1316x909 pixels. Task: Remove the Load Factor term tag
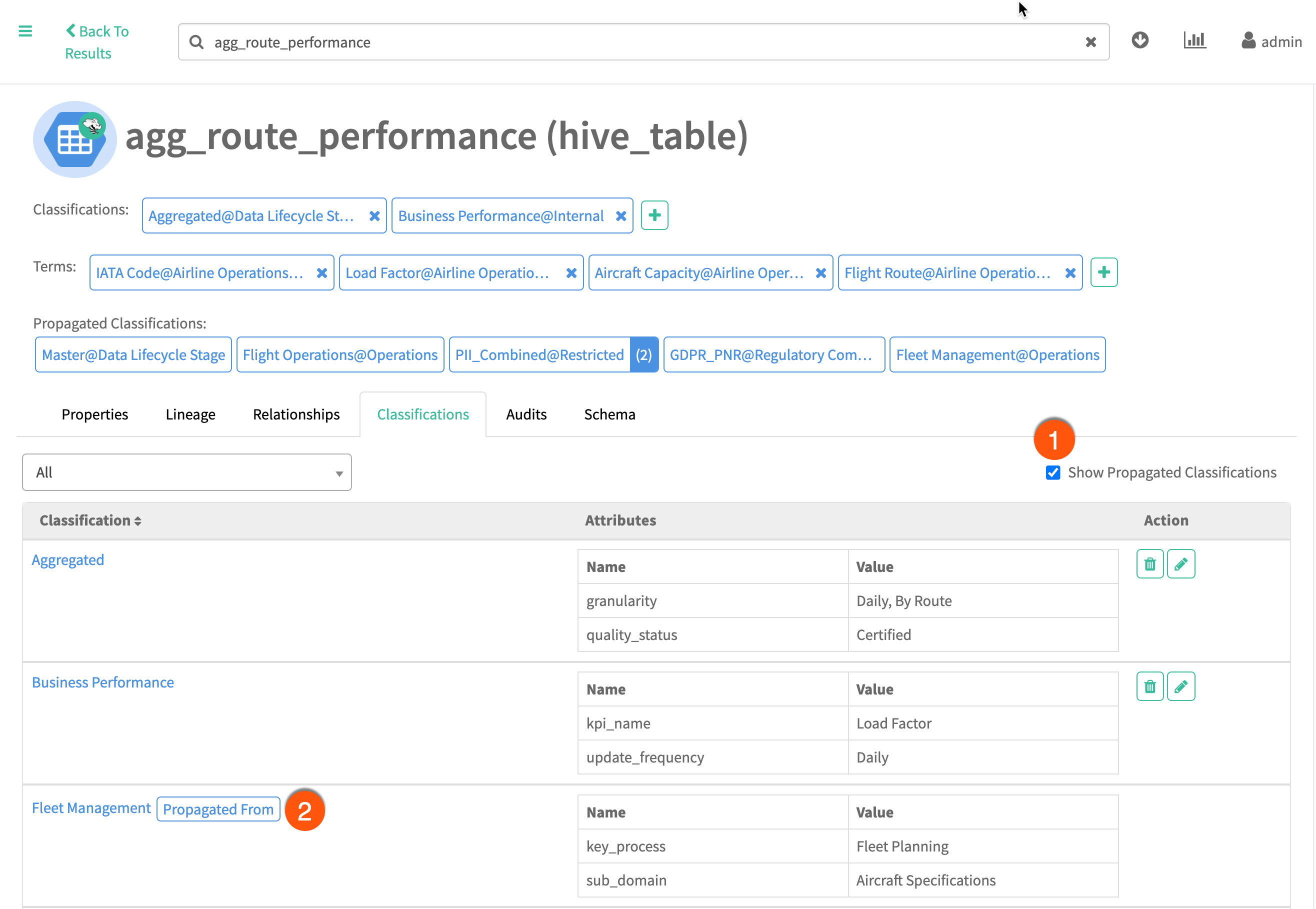tap(571, 273)
